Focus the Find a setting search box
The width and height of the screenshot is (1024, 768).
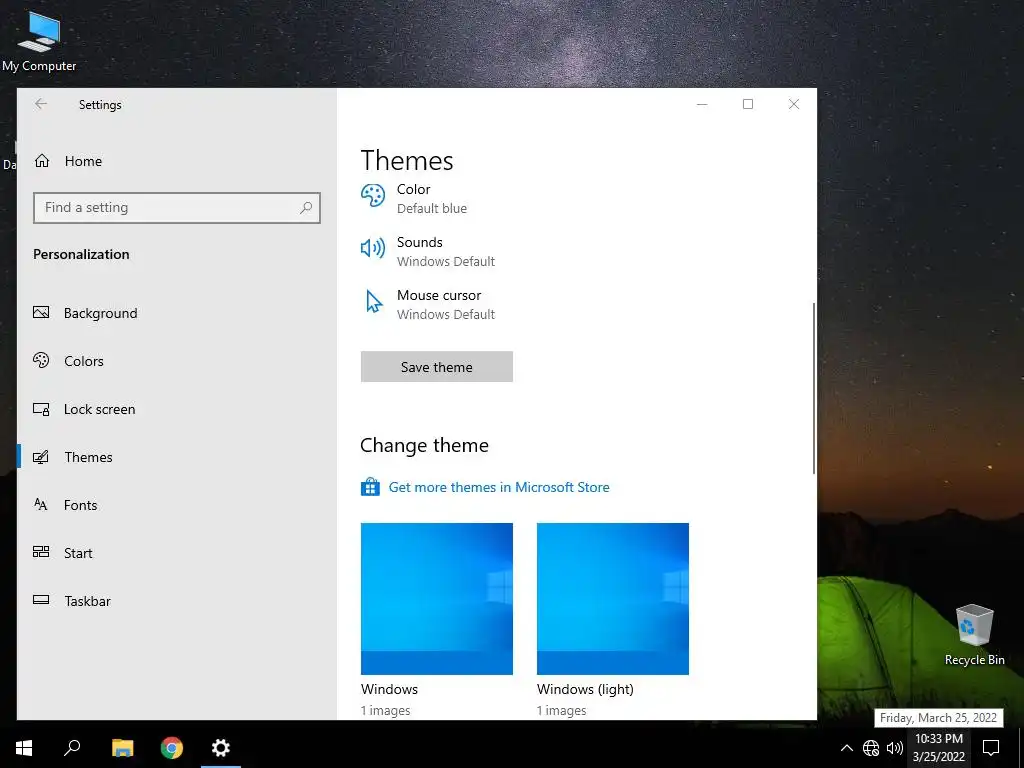pos(176,208)
